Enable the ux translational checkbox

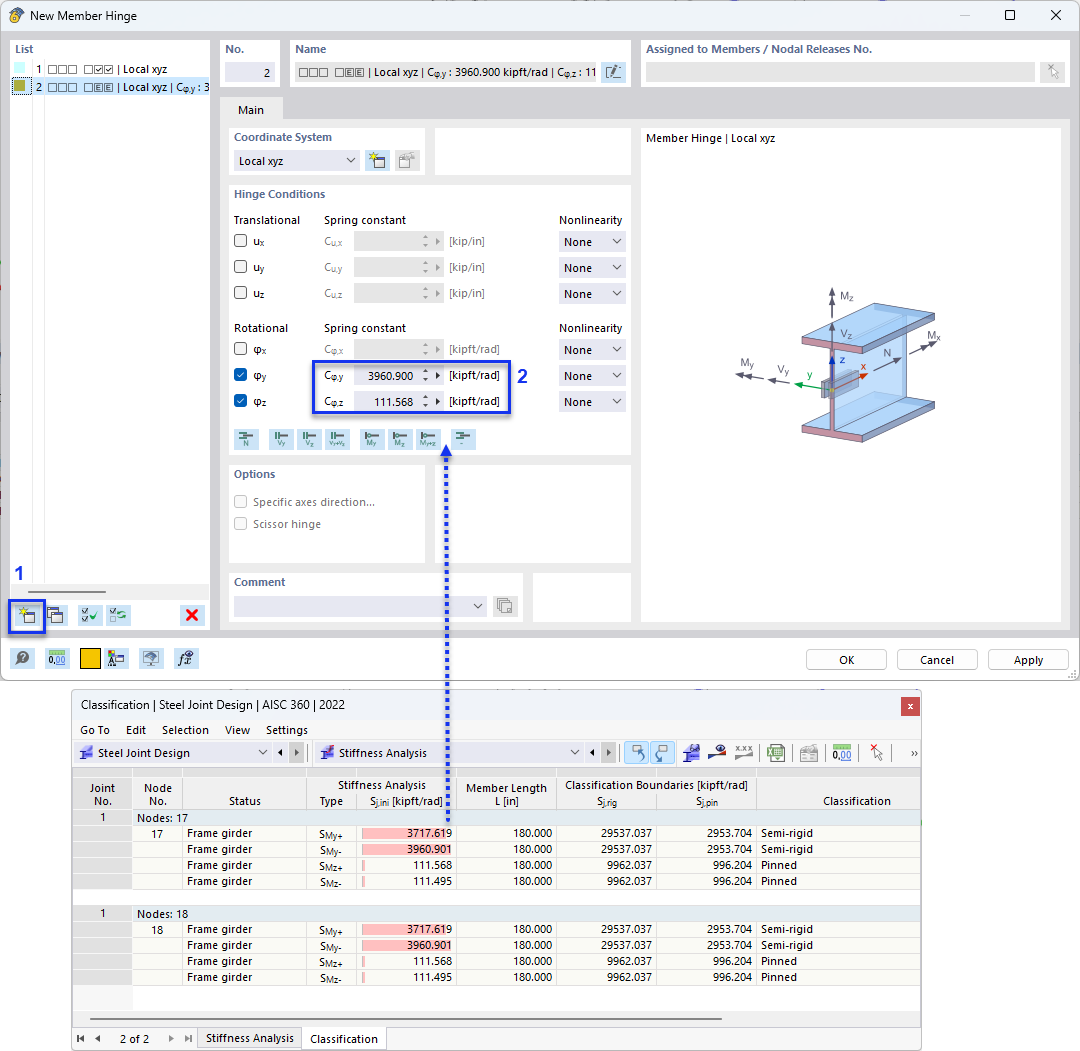pos(240,241)
